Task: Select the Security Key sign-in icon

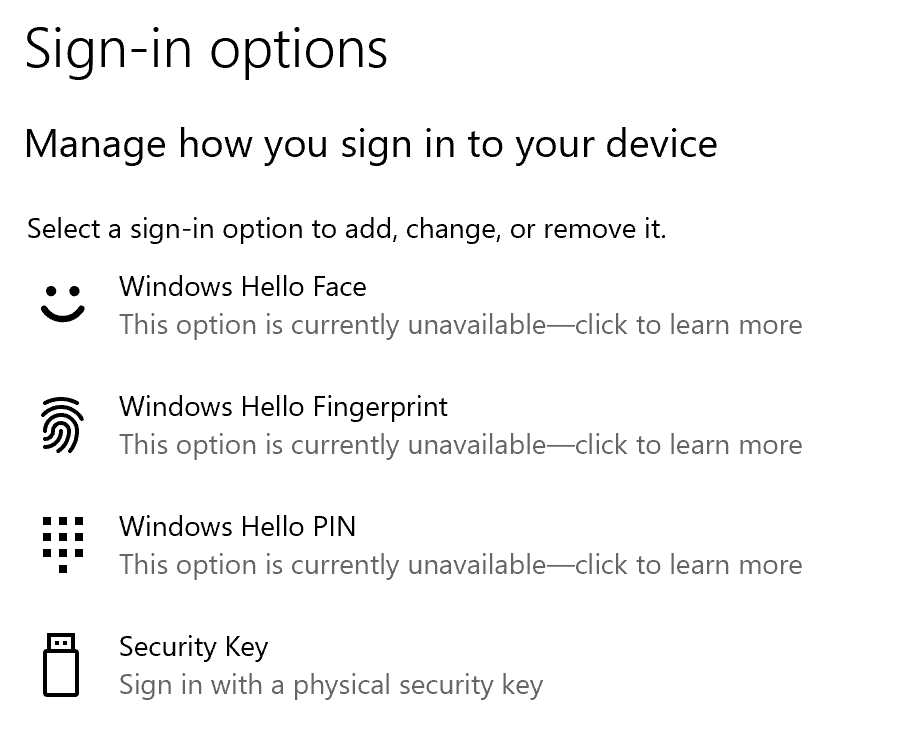Action: [62, 664]
